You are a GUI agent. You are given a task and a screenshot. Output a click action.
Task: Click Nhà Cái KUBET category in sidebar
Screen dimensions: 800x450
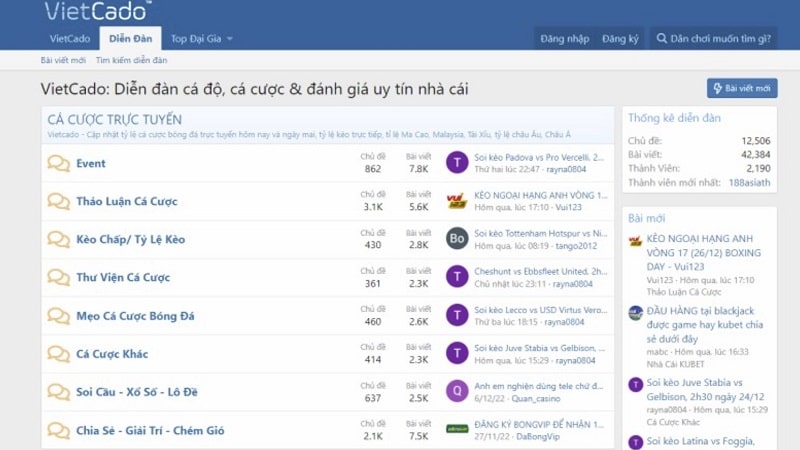tap(675, 364)
